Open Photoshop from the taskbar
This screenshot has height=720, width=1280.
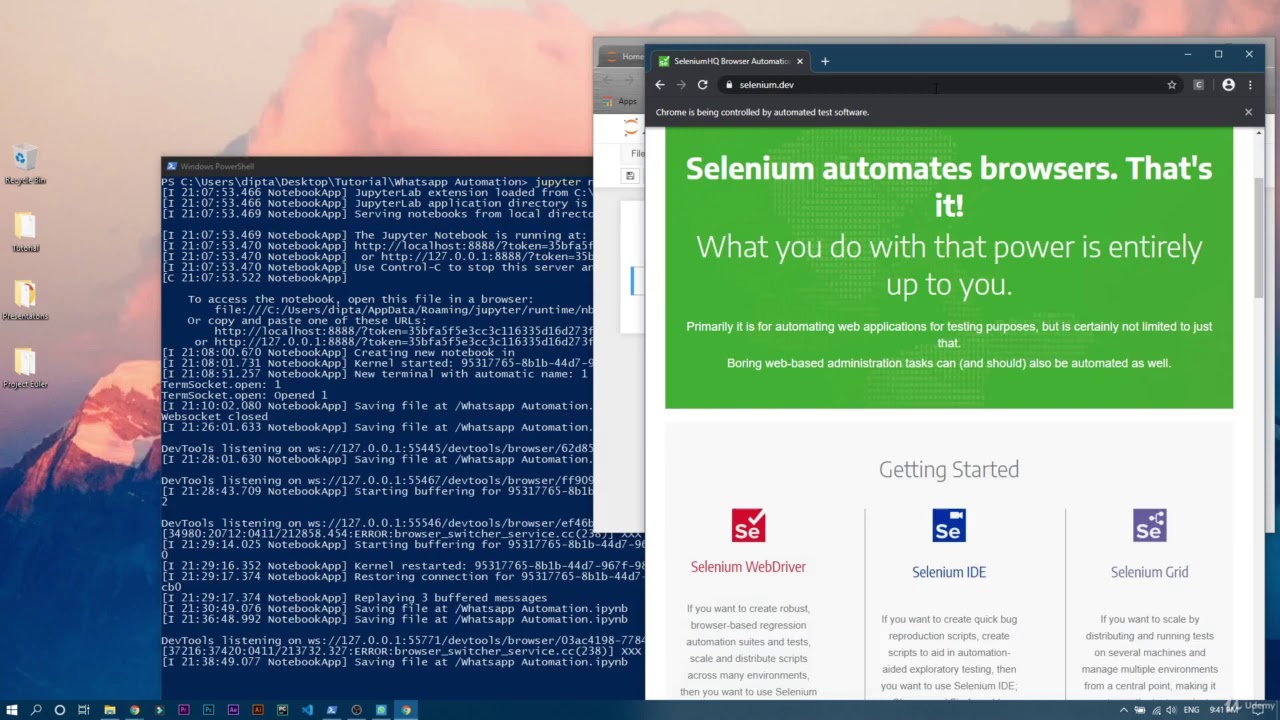208,710
